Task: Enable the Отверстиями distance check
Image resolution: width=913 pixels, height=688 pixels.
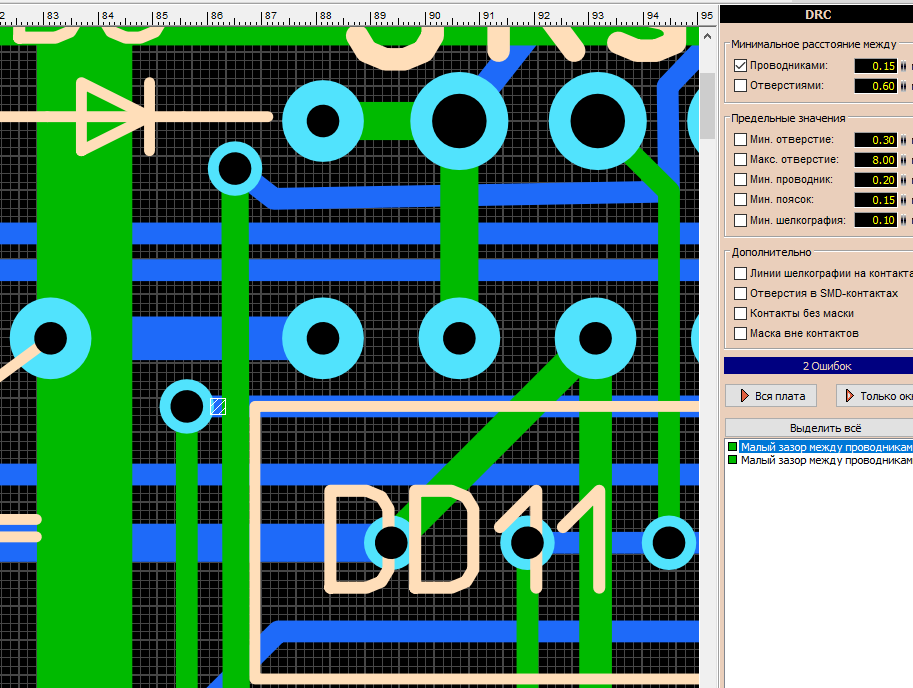Action: 740,85
